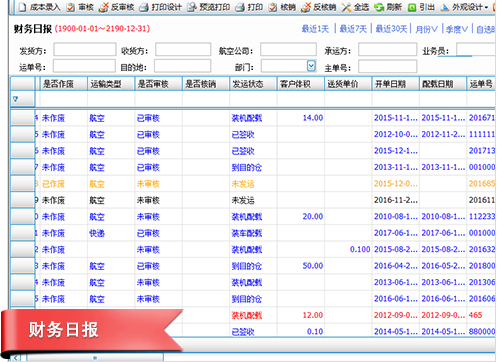Click the 审核 audit icon
Screen dimensions: 498x362
pyautogui.click(x=71, y=7)
